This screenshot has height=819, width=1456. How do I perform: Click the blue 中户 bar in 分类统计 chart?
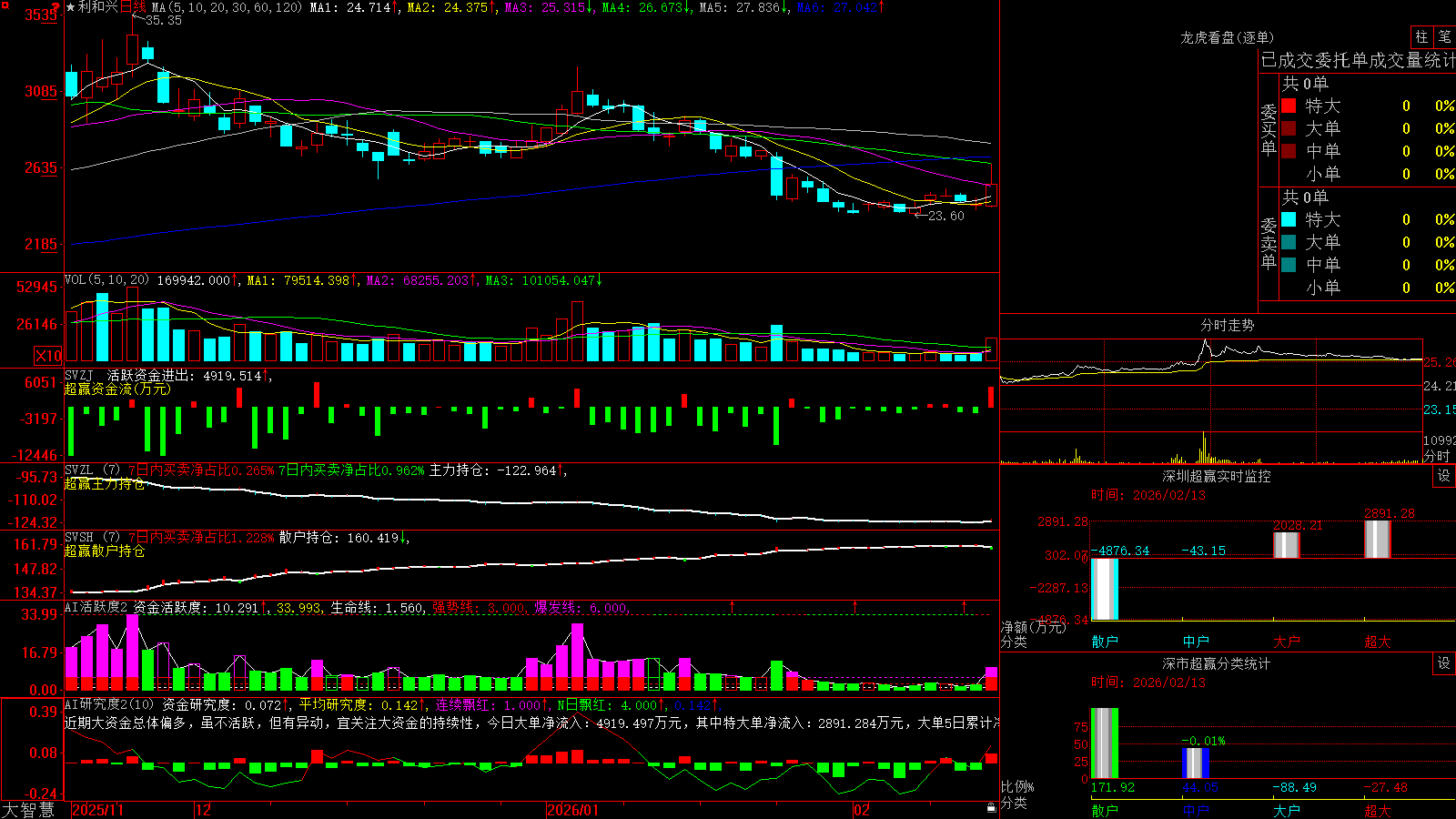[x=1195, y=763]
